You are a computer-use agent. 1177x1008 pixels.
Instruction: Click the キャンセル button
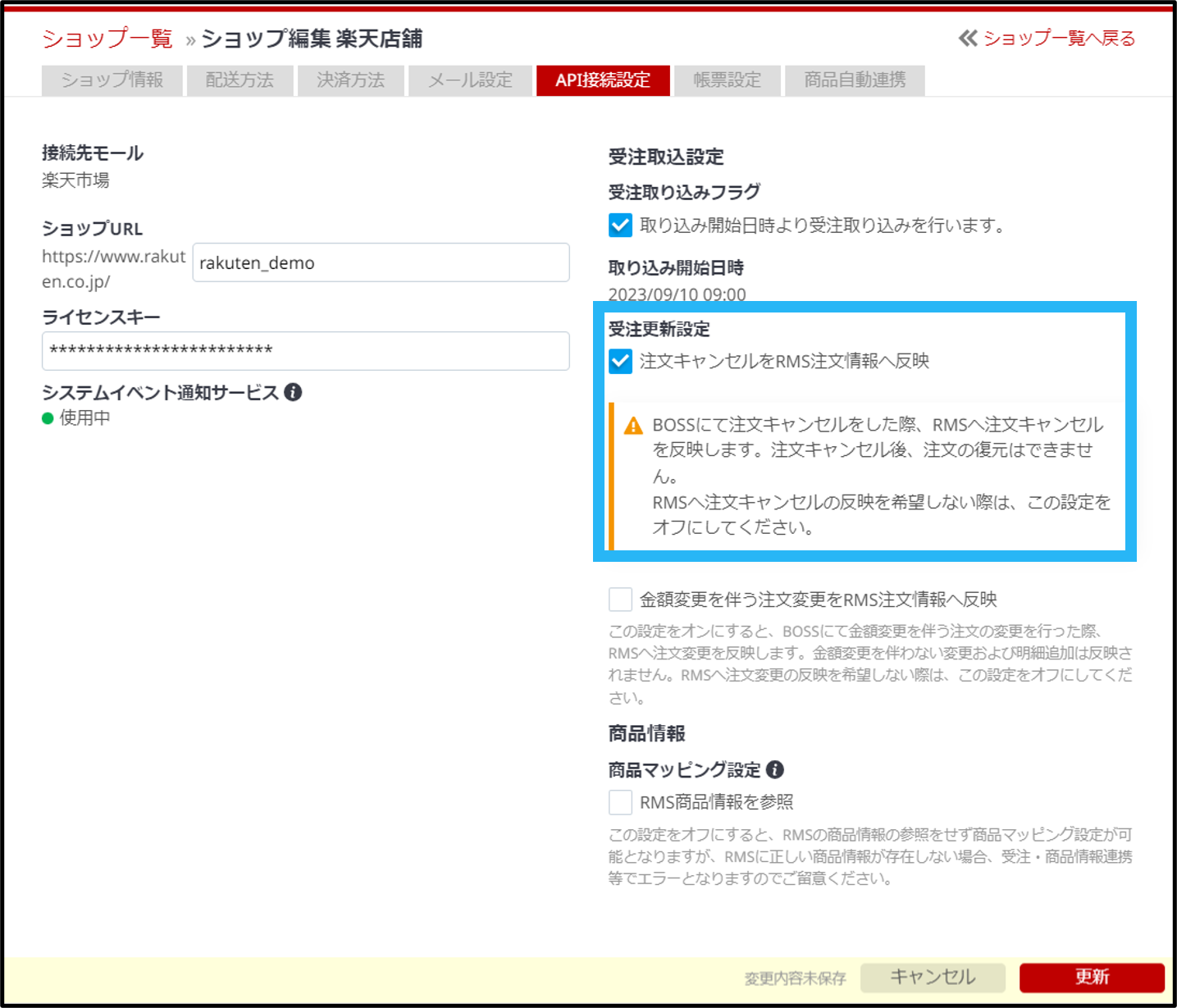(x=933, y=978)
